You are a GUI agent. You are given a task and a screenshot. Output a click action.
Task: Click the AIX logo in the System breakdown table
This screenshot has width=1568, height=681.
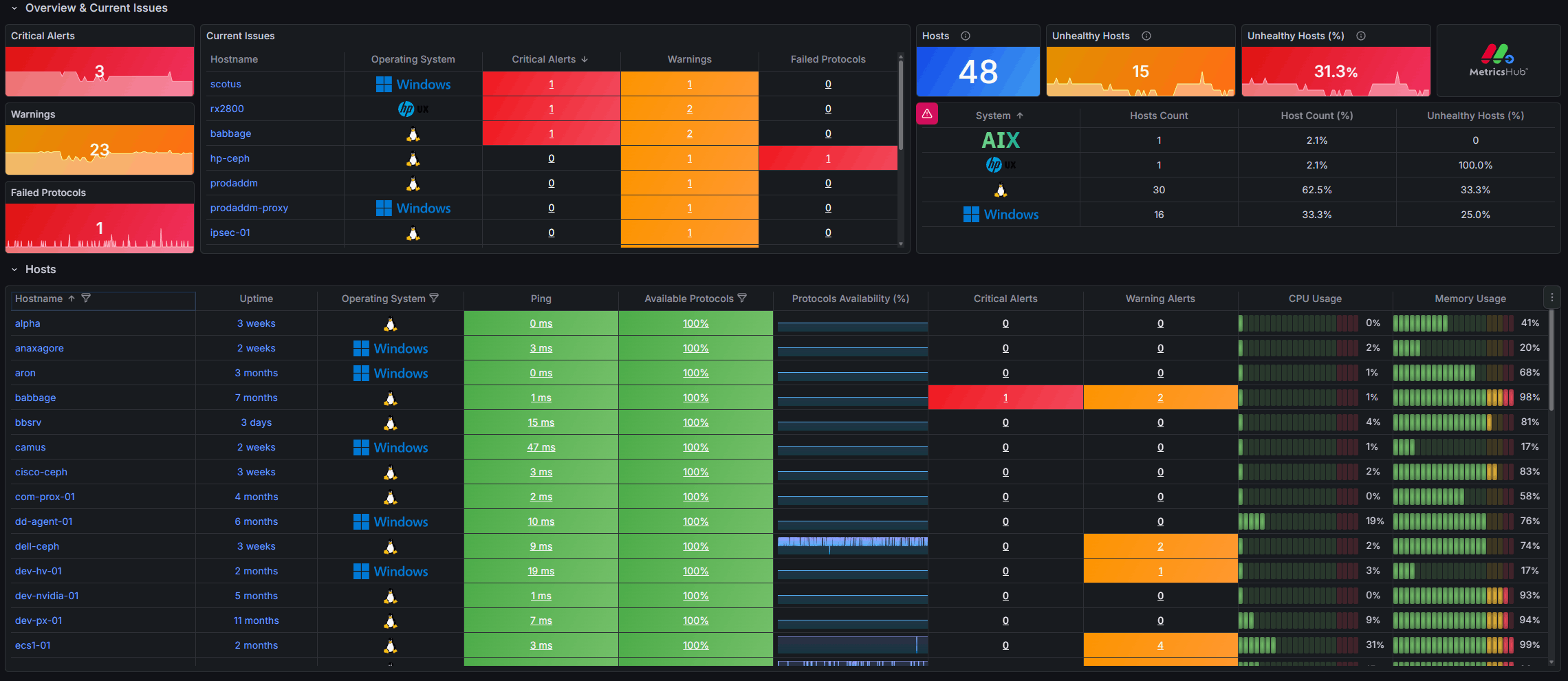click(1001, 140)
